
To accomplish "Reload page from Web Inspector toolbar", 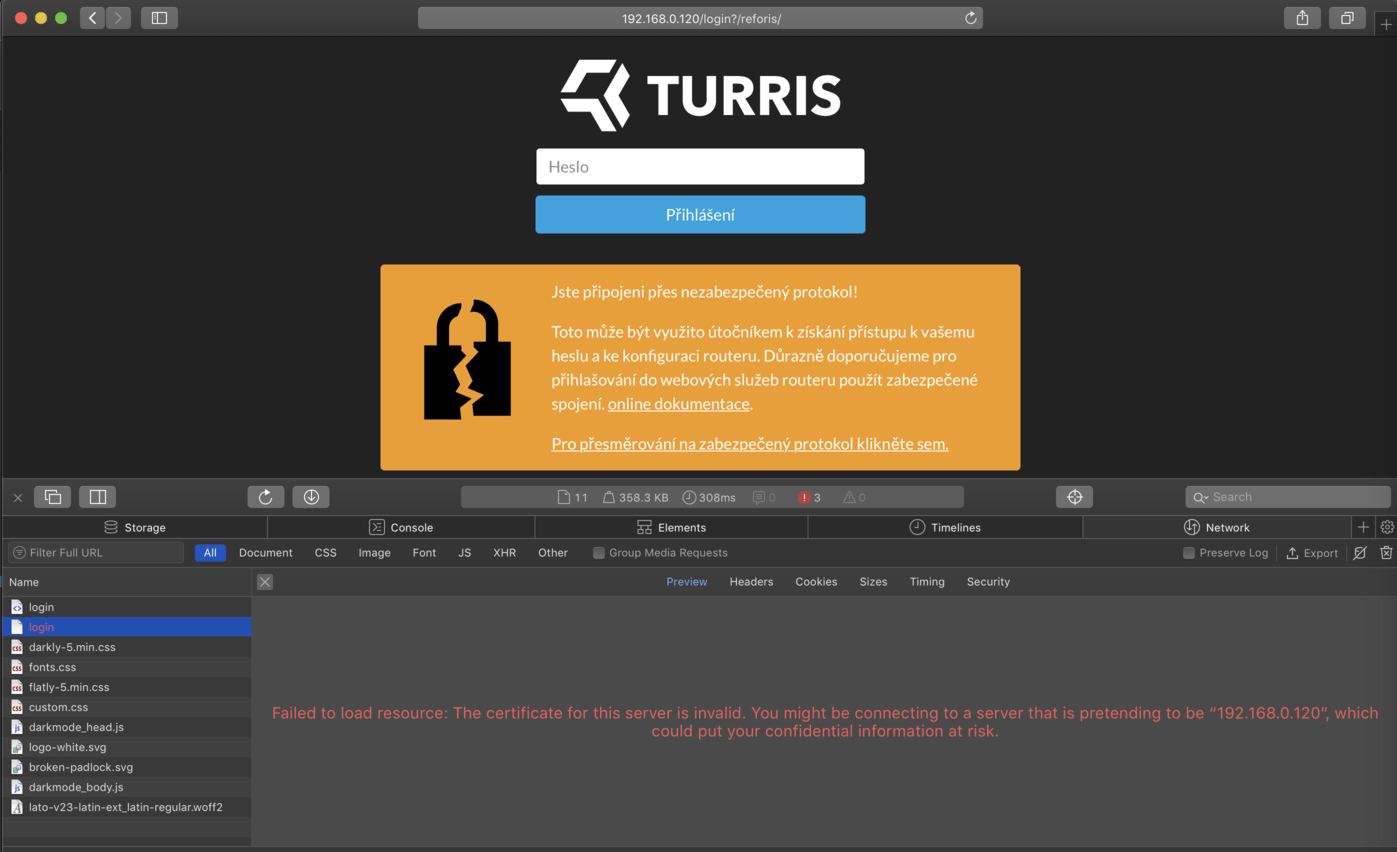I will pyautogui.click(x=266, y=497).
